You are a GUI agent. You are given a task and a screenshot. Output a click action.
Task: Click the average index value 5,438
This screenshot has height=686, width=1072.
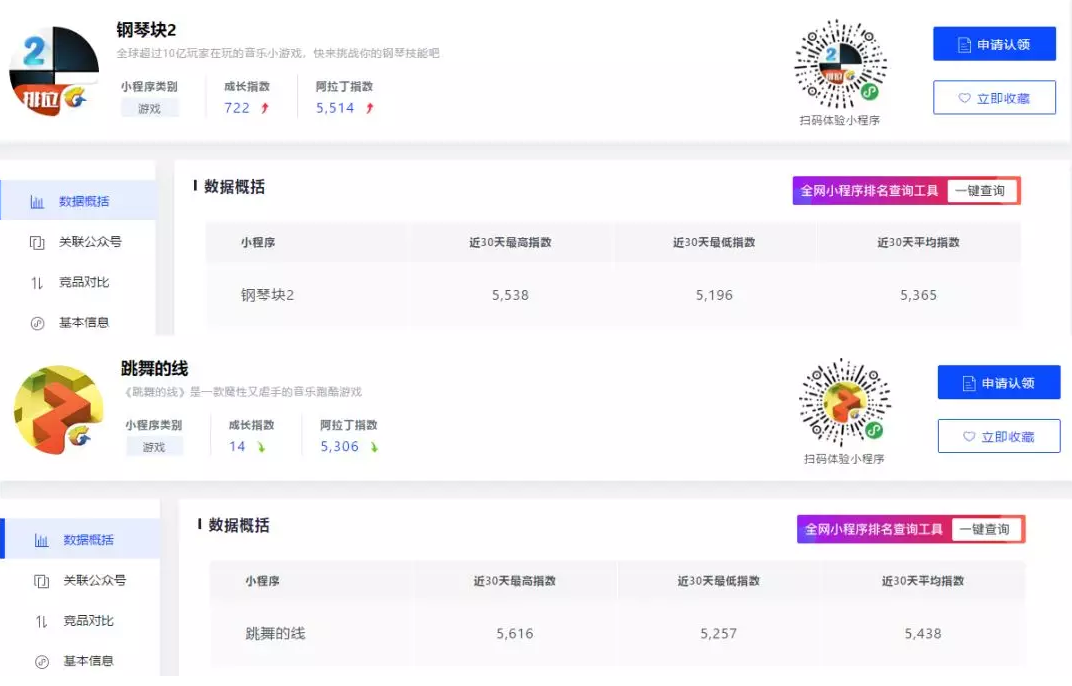923,634
